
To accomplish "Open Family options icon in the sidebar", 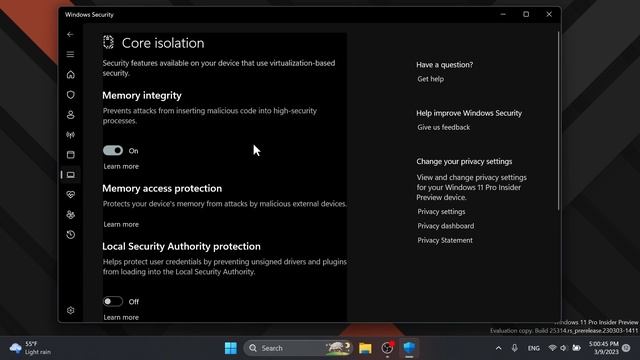I will 70,215.
